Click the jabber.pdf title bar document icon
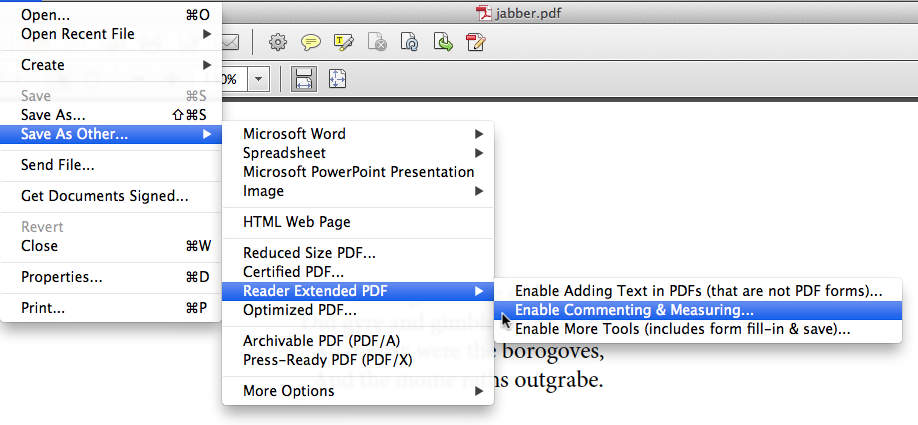918x425 pixels. [x=483, y=12]
